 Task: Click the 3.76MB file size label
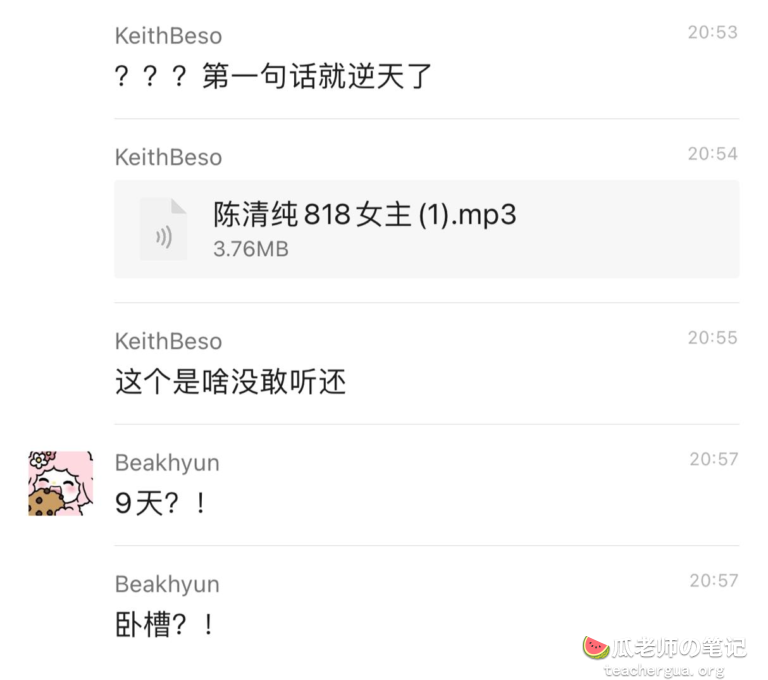251,249
